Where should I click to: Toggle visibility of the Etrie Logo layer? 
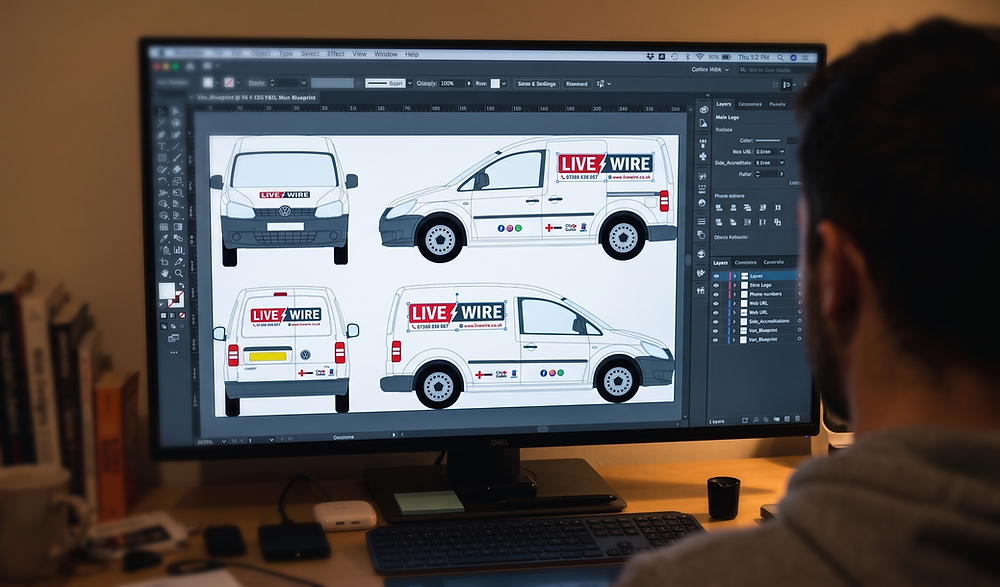tap(716, 285)
